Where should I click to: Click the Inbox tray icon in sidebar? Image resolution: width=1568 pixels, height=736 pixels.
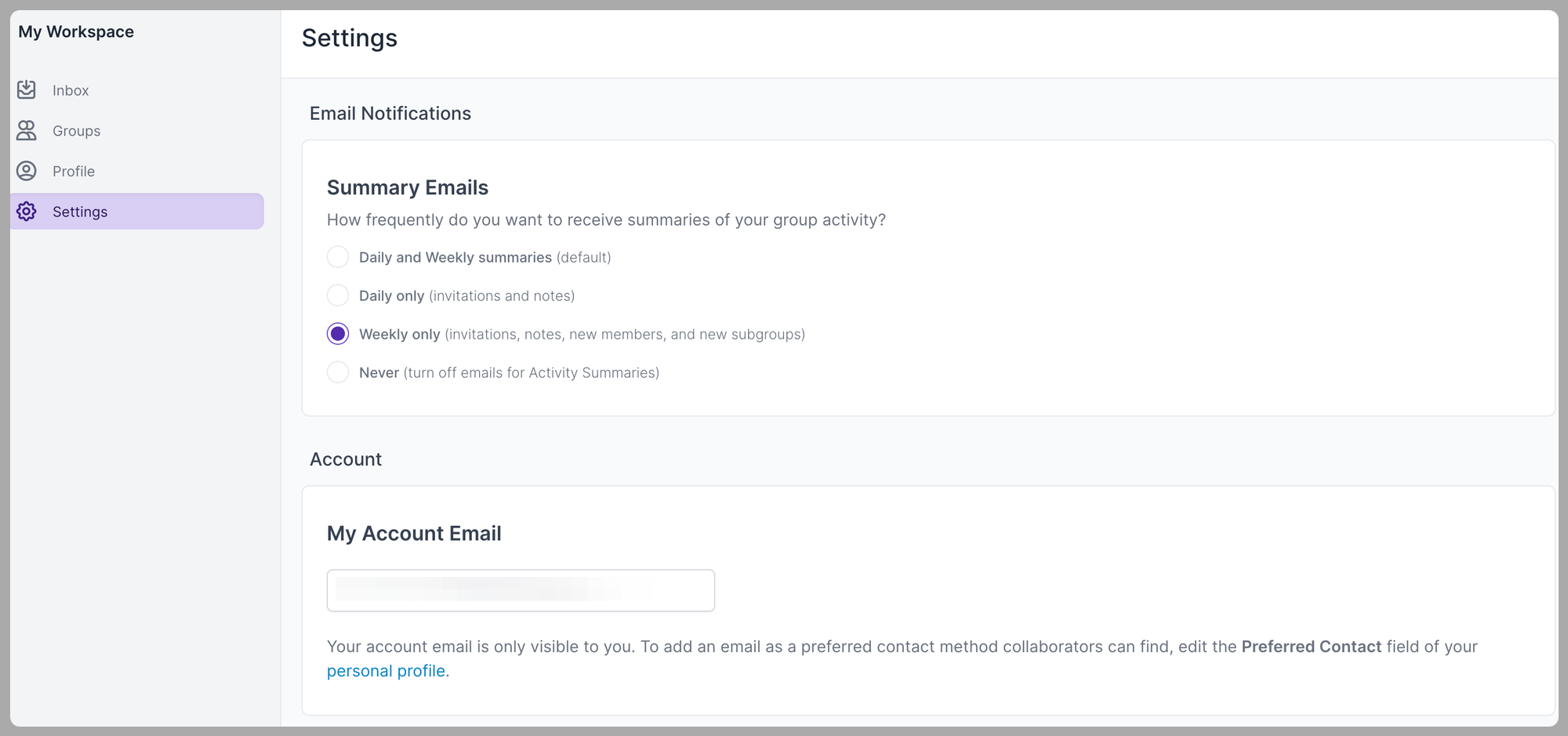pos(27,90)
